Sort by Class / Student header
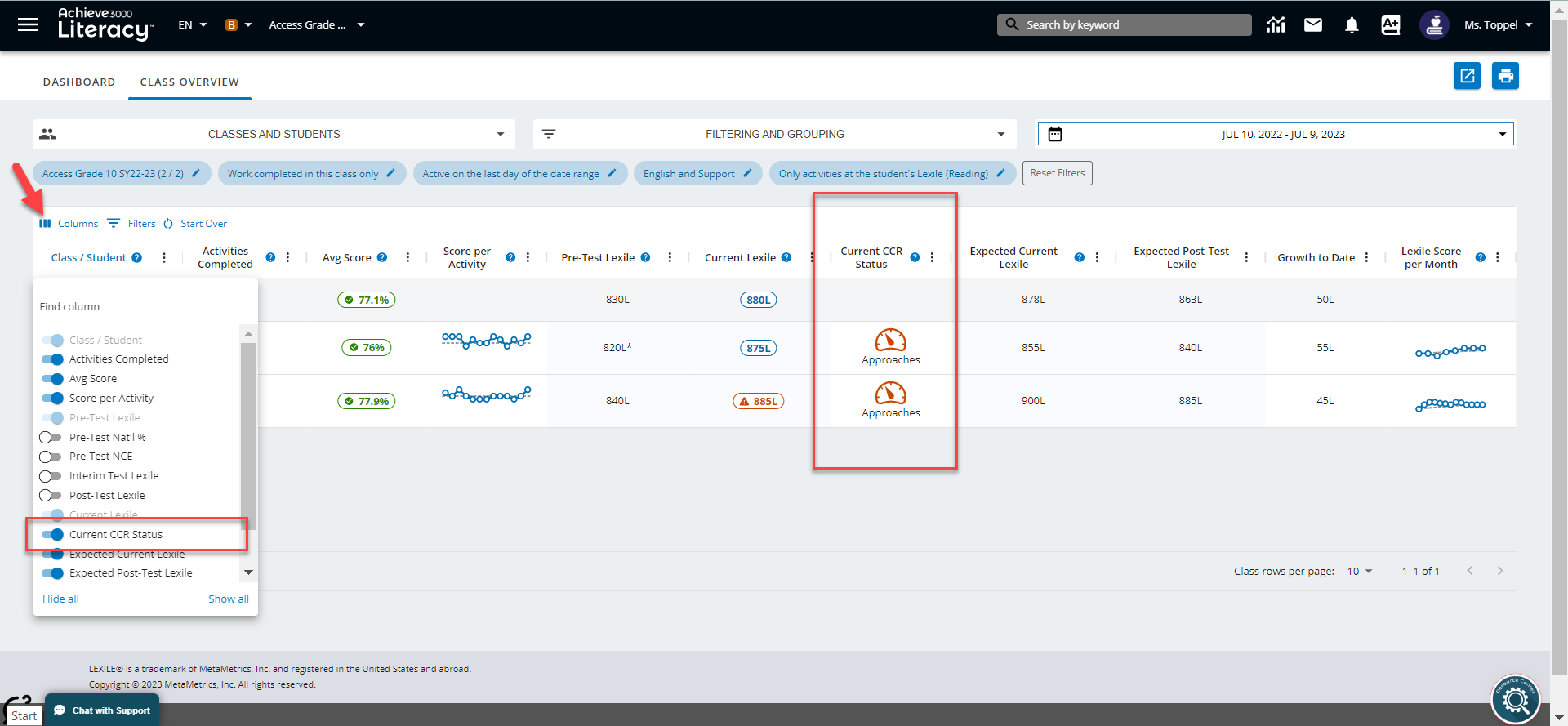The height and width of the screenshot is (726, 1568). pos(88,257)
